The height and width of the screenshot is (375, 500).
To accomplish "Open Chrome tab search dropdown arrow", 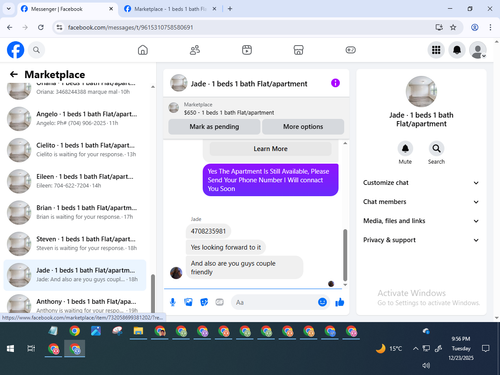I will coord(9,9).
